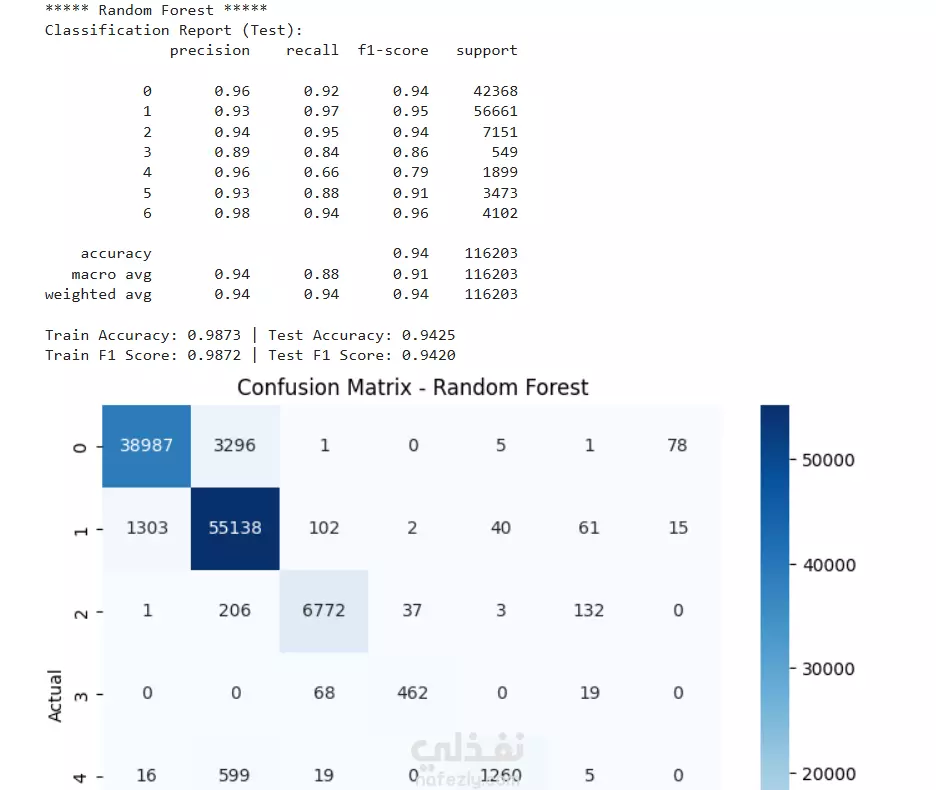Click the Confusion Matrix - Random Forest title
Screen dimensions: 936x790
coord(412,388)
